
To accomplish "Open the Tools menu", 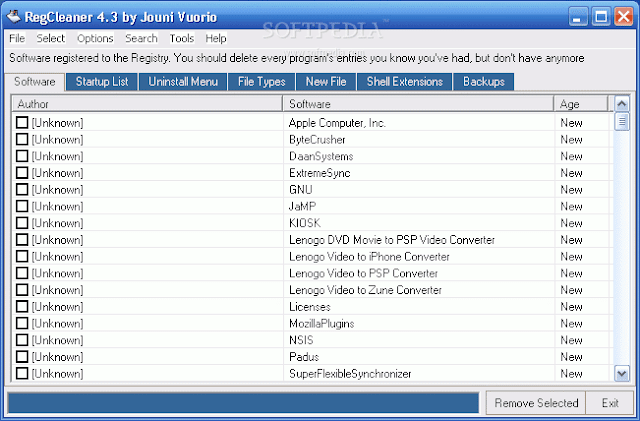I will pyautogui.click(x=182, y=38).
